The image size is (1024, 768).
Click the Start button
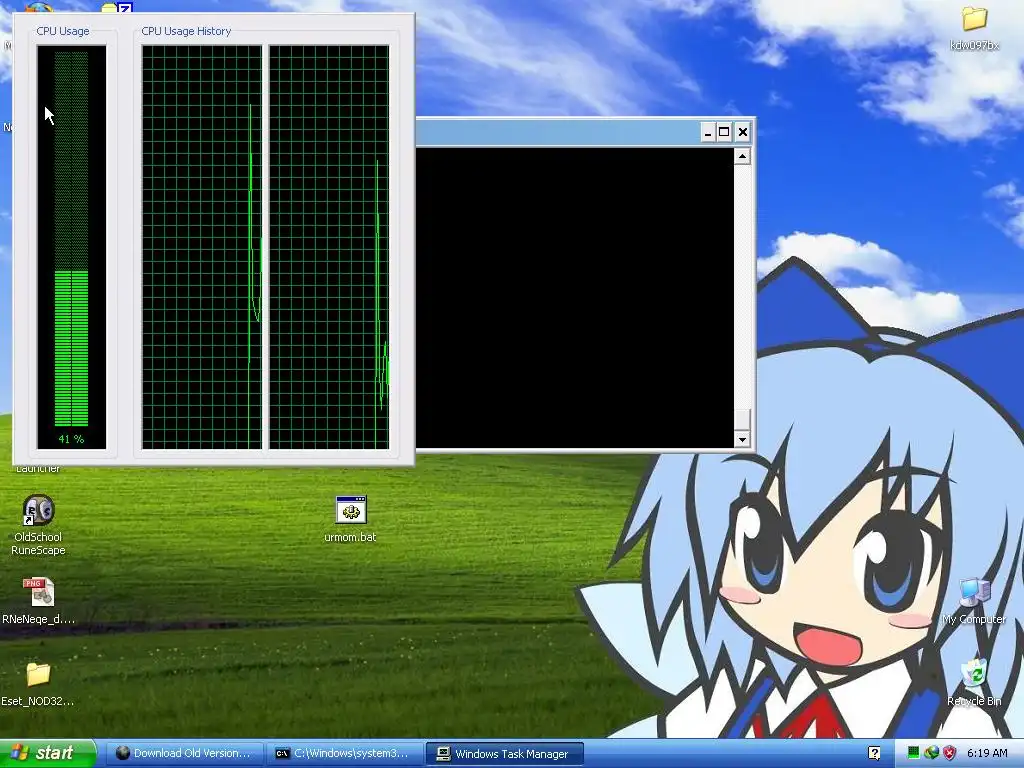48,753
